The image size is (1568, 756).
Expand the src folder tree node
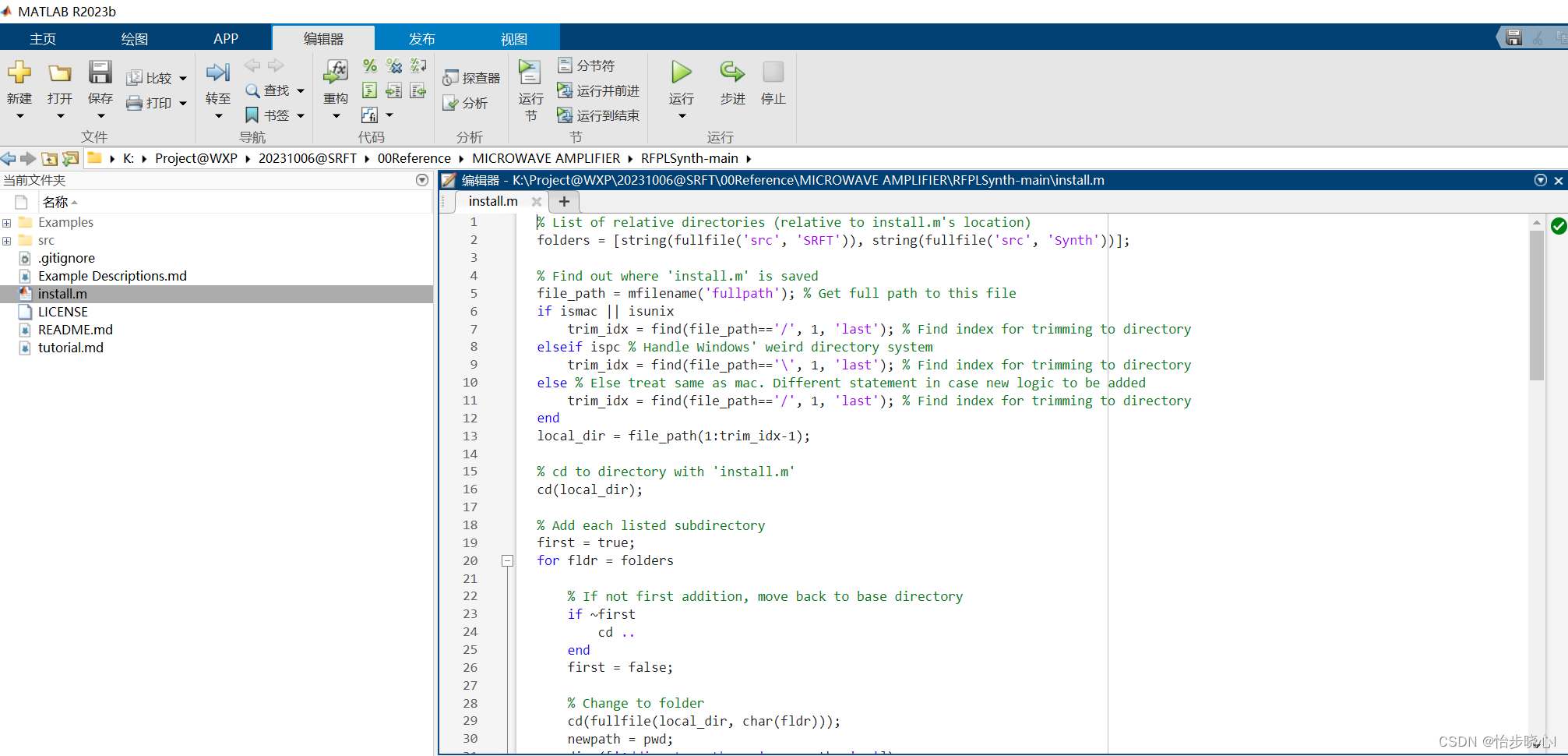coord(7,241)
